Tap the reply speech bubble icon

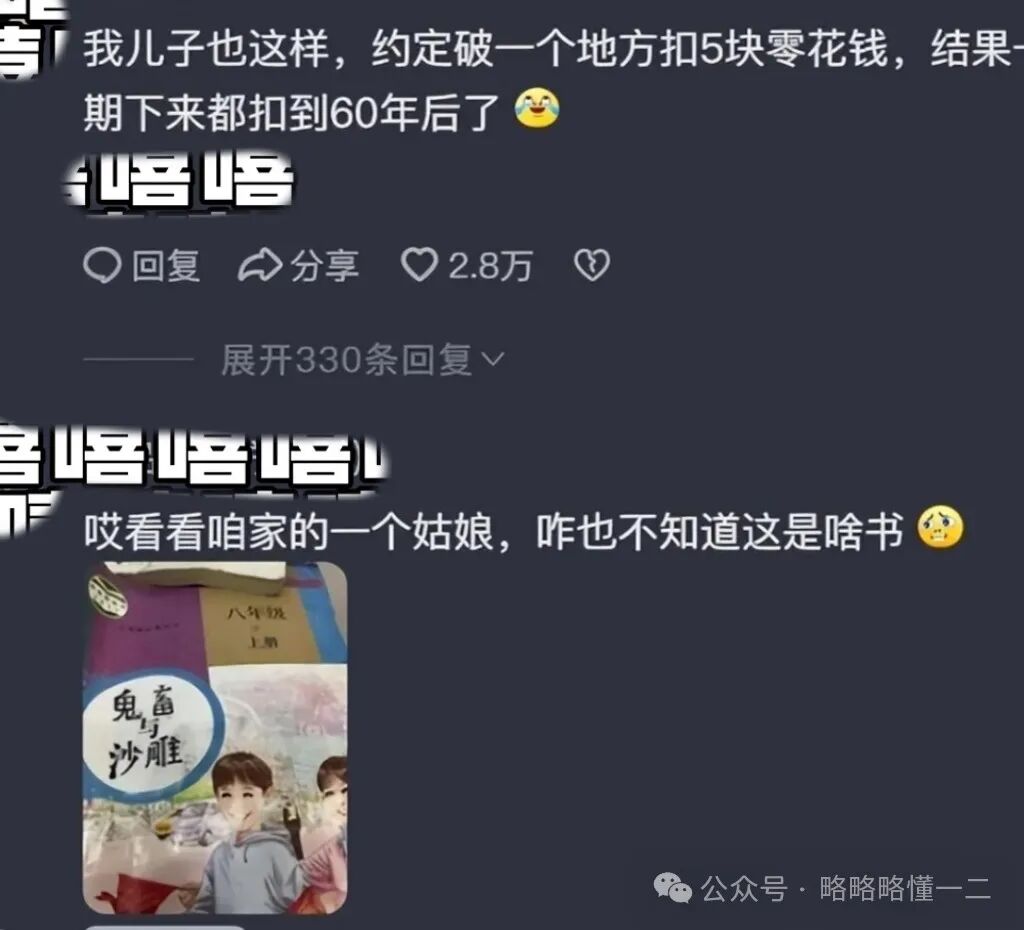103,266
